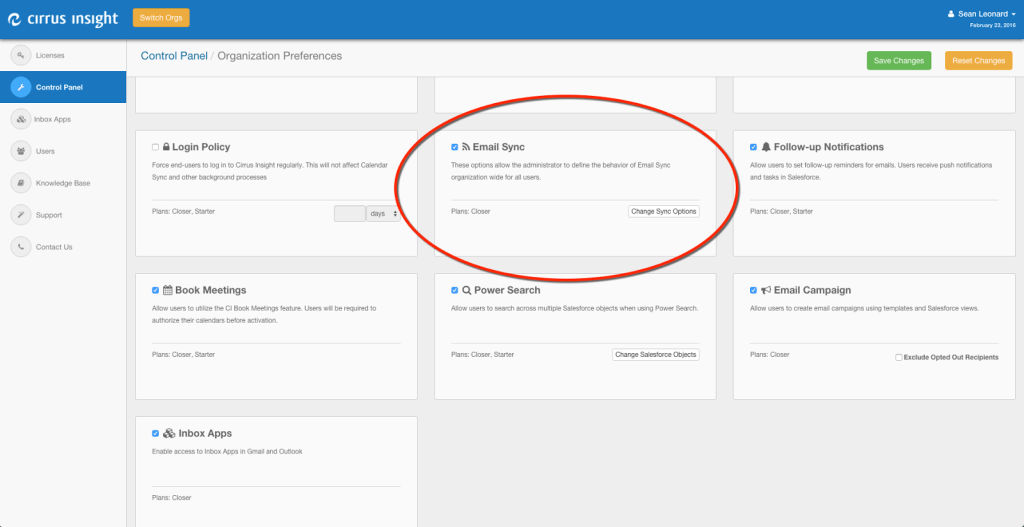
Task: Click the Control Panel wrench icon
Action: pos(21,87)
